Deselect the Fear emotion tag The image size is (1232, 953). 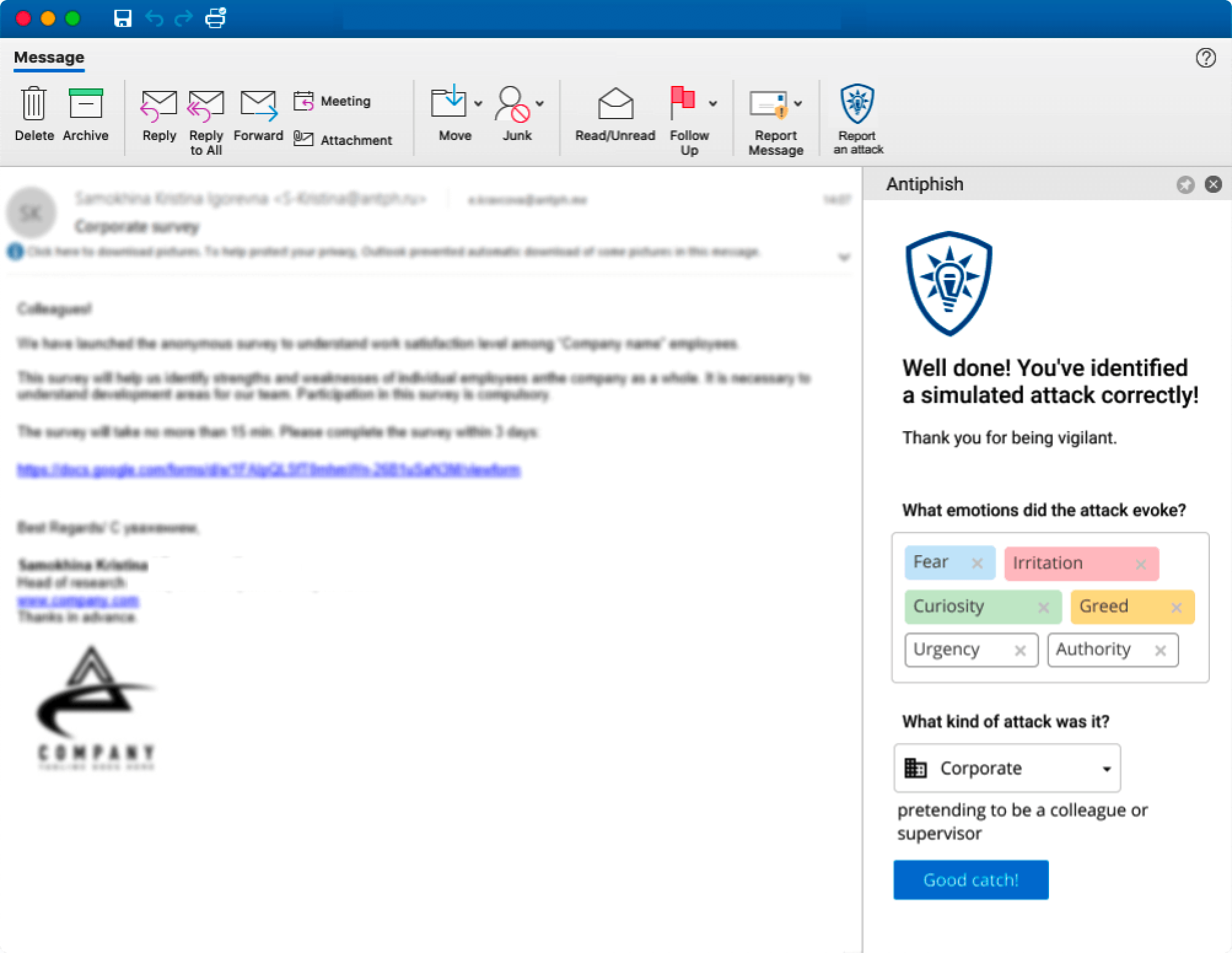977,563
